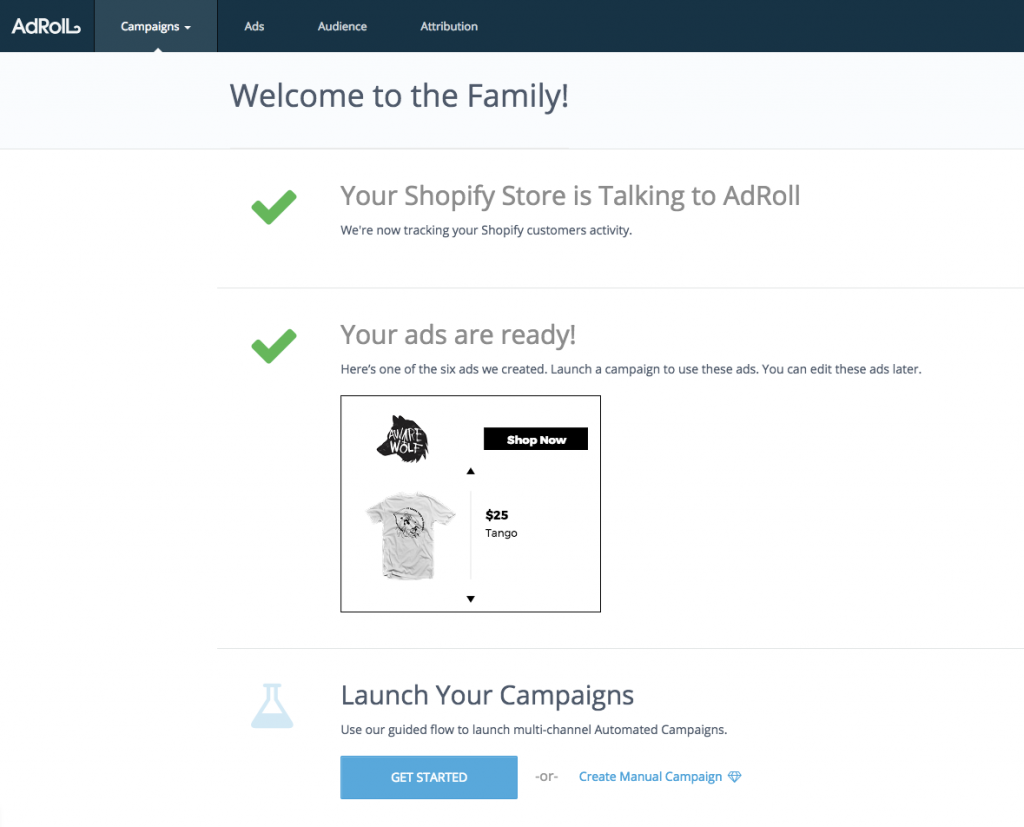Open the Campaigns dropdown menu
Image resolution: width=1024 pixels, height=827 pixels.
click(155, 26)
